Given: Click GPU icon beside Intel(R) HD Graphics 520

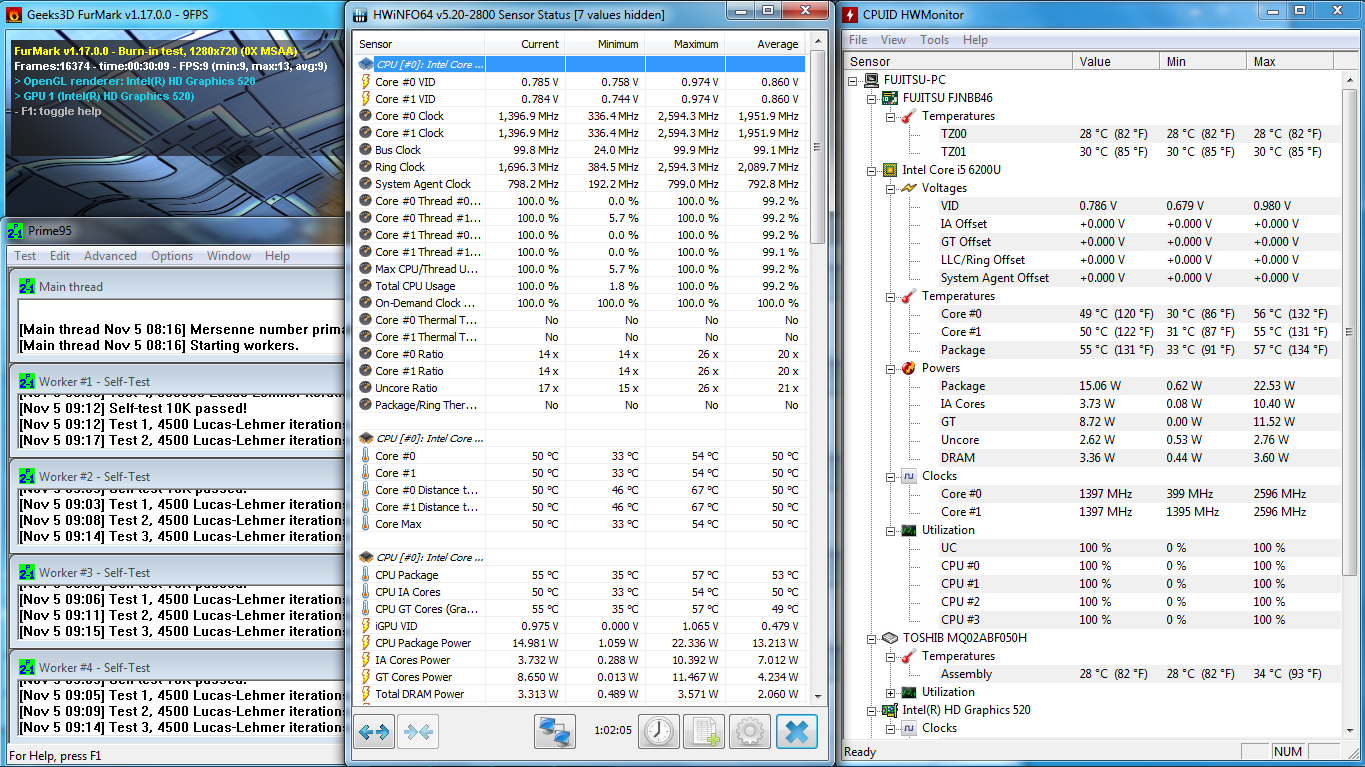Looking at the screenshot, I should [889, 710].
